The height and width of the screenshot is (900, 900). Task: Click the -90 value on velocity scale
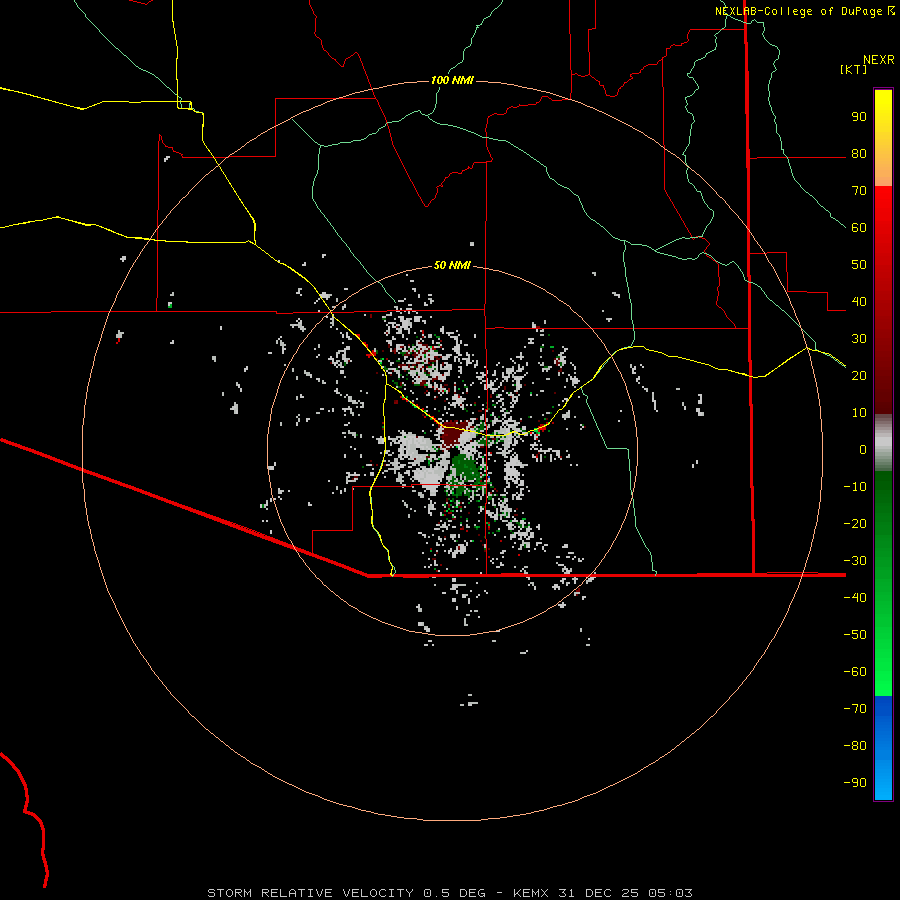click(x=855, y=782)
